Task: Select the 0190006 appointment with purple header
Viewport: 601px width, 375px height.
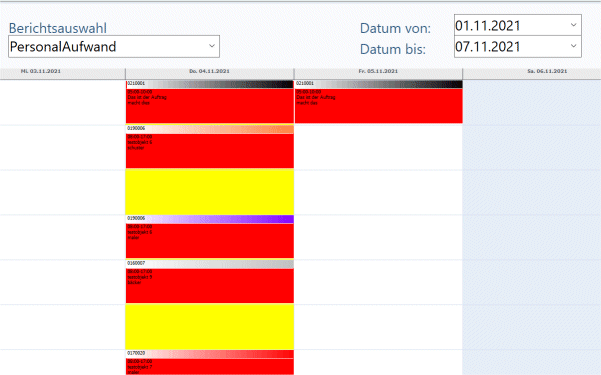Action: [210, 237]
